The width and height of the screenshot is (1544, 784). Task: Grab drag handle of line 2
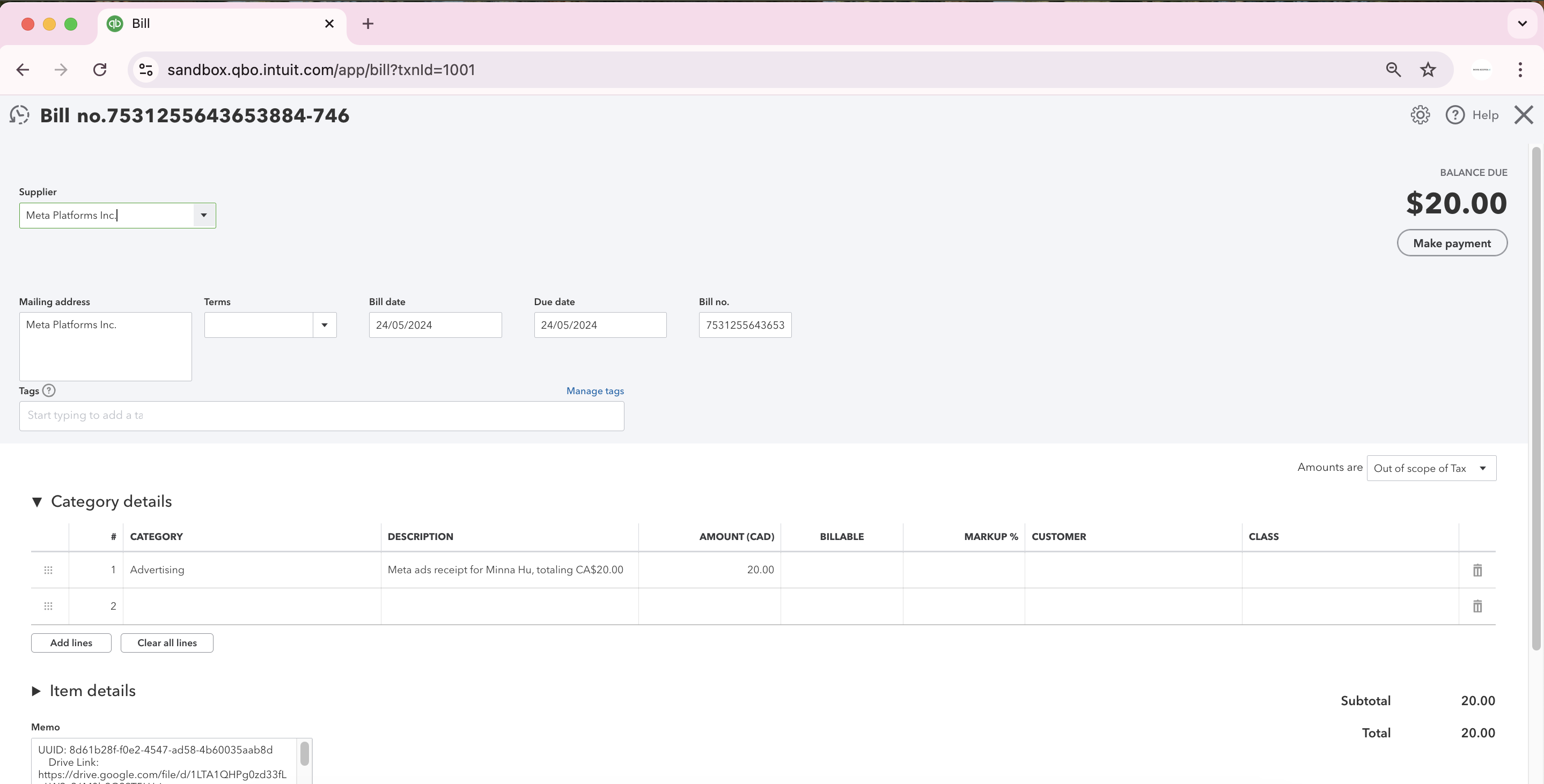tap(48, 606)
